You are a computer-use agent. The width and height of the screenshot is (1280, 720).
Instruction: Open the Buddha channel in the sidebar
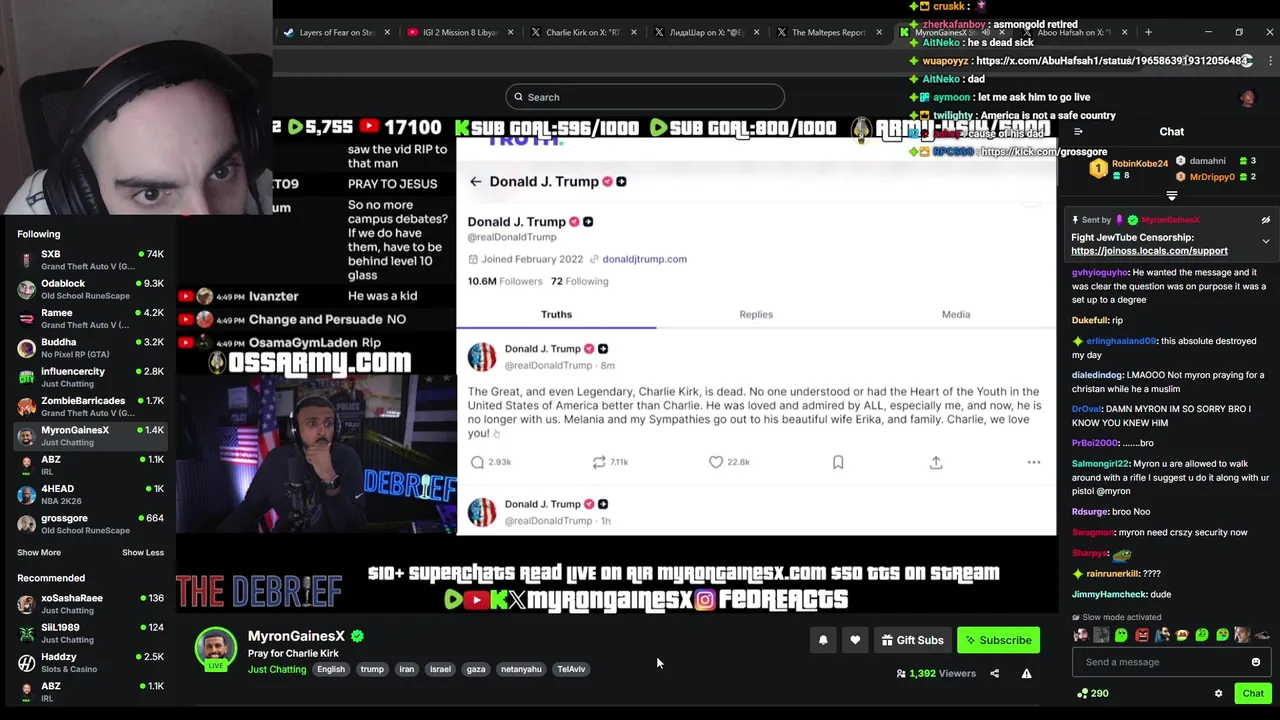pyautogui.click(x=90, y=348)
